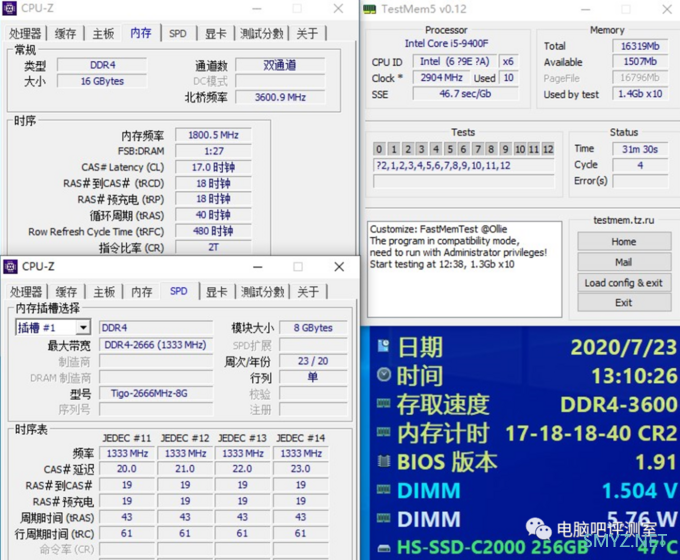Click JEDEC #11 CAS# 延迟 value 20.0

pyautogui.click(x=127, y=468)
